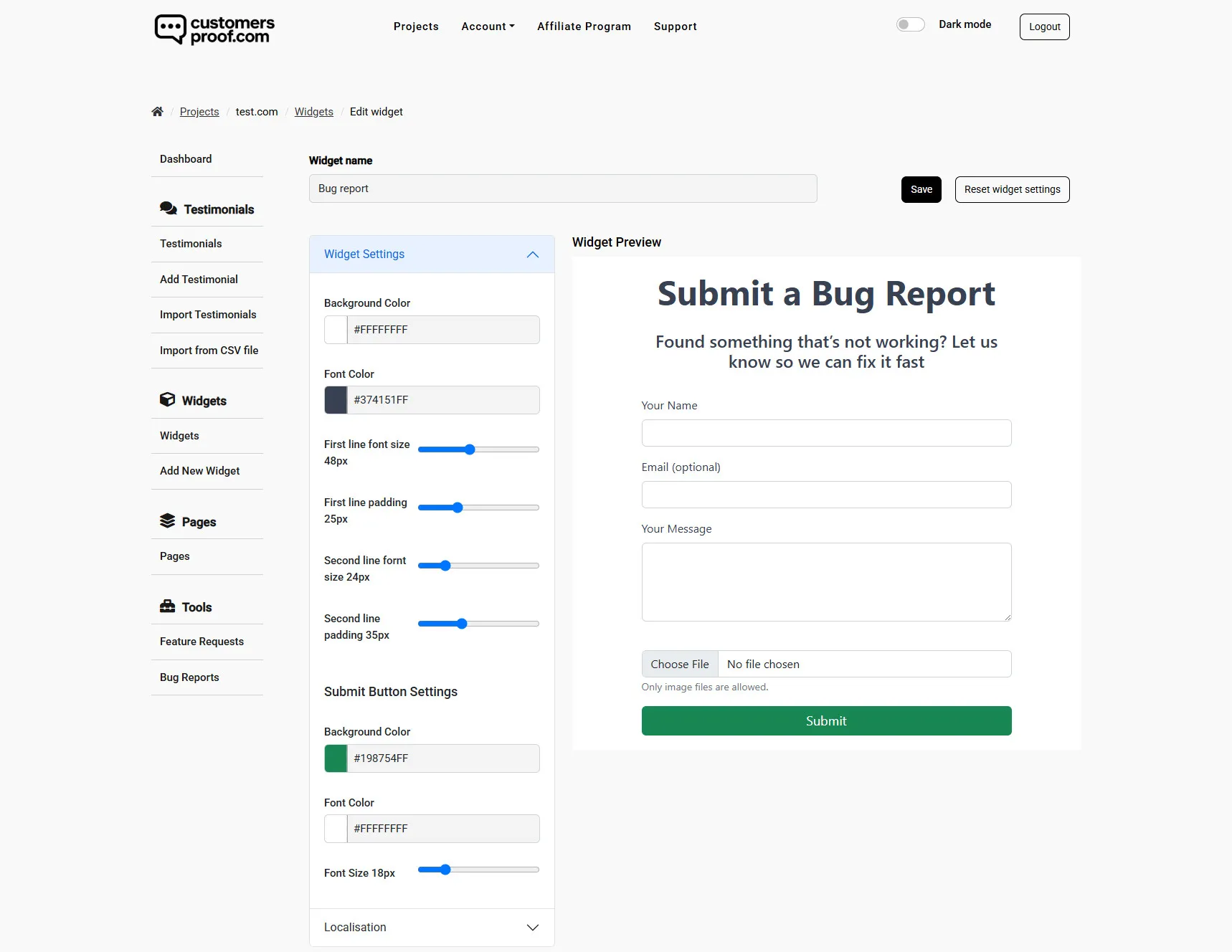The width and height of the screenshot is (1232, 952).
Task: Reset widget settings
Action: click(x=1012, y=189)
